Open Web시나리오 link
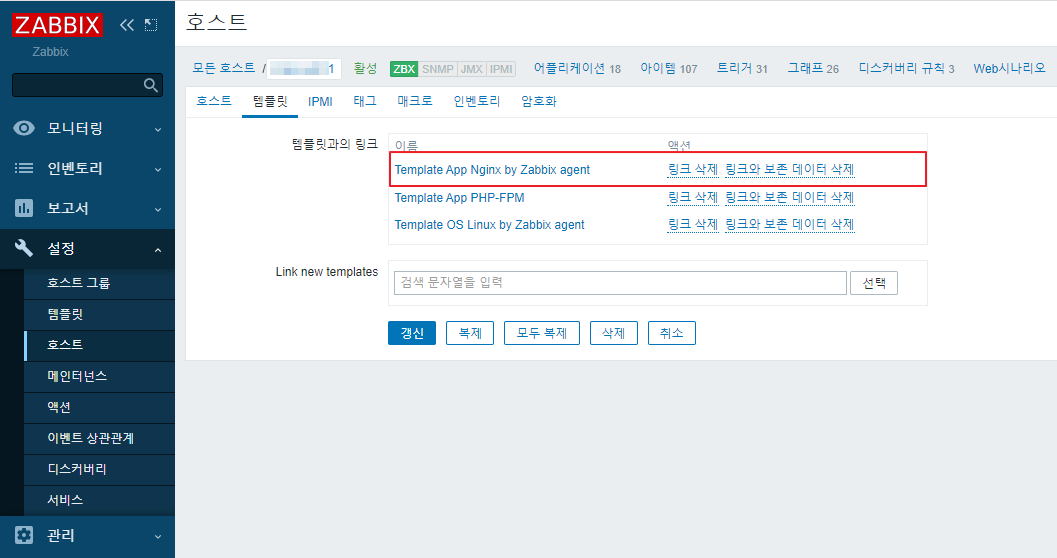 point(1009,68)
